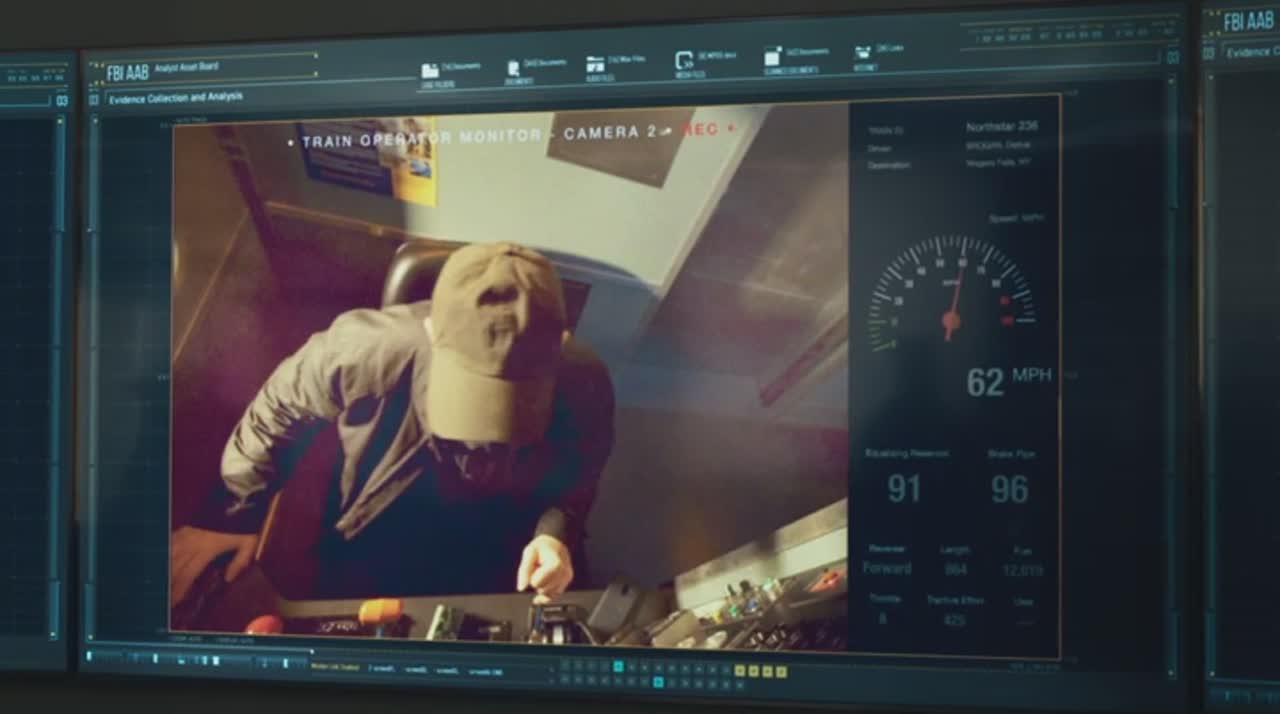Click the Northstar 236 train ID
Screen dimensions: 1280x714
1001,127
